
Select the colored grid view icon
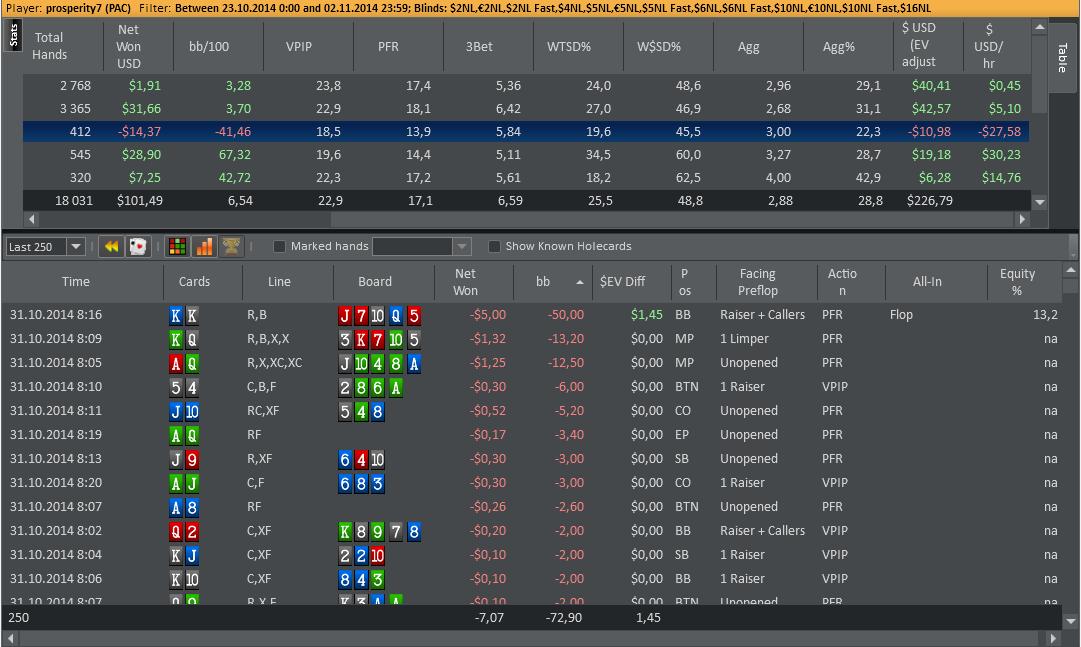[x=178, y=246]
